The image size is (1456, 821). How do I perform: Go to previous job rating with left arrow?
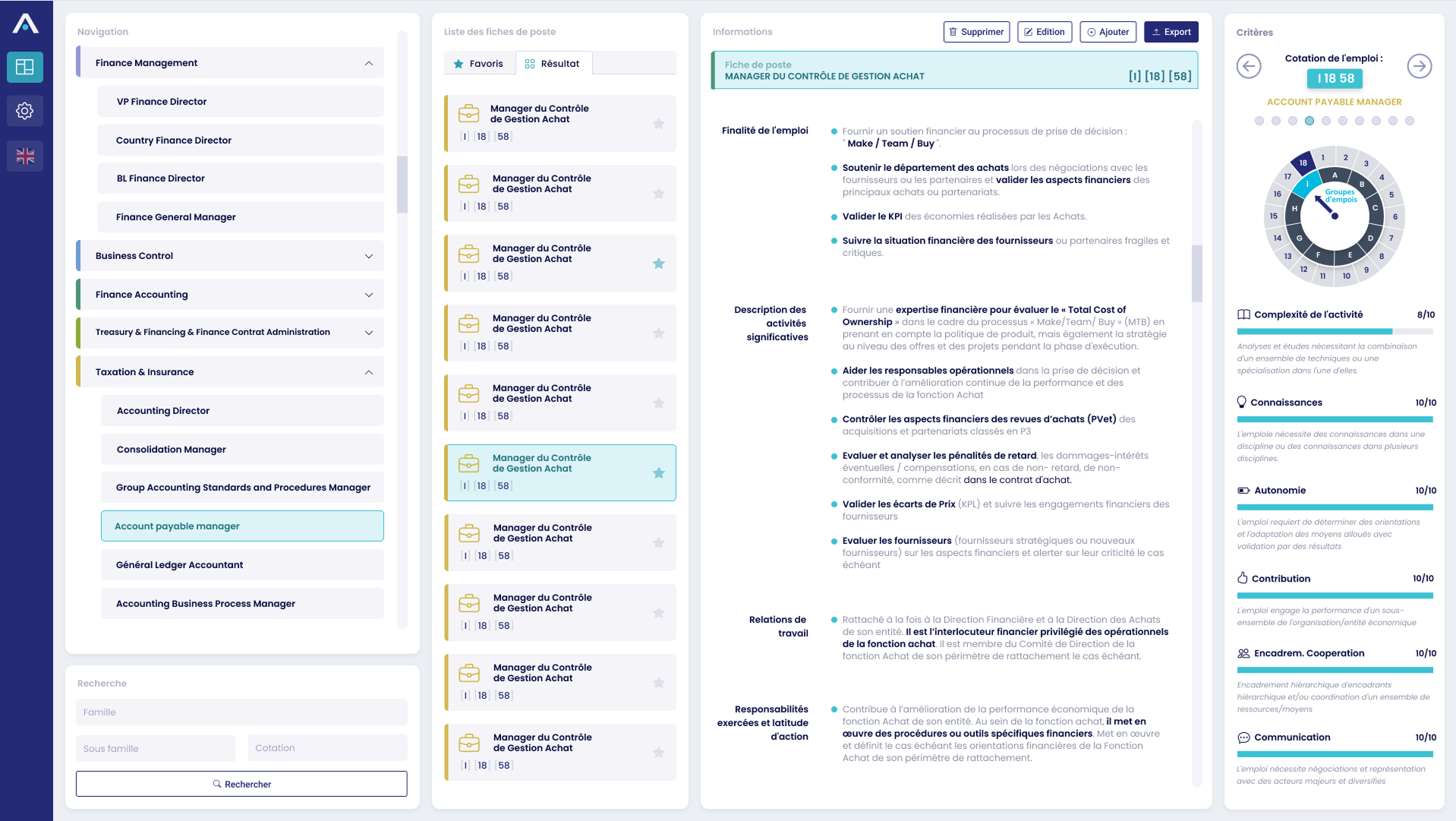point(1249,66)
